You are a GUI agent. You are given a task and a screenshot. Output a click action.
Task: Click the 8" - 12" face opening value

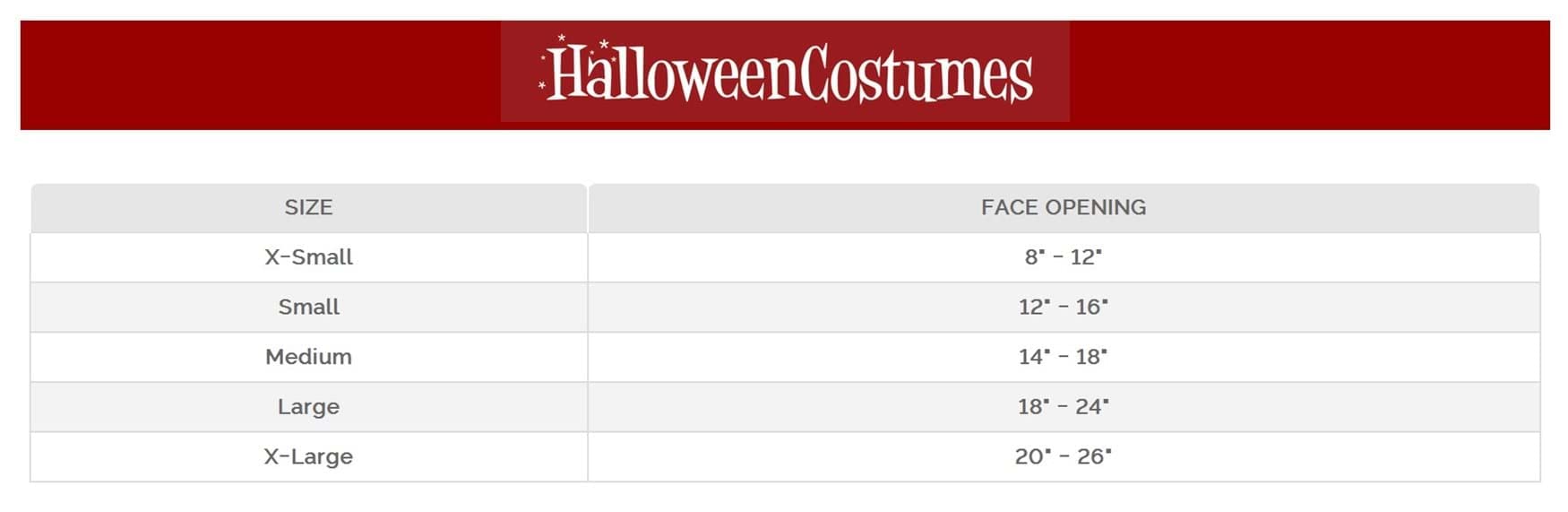pyautogui.click(x=1063, y=257)
